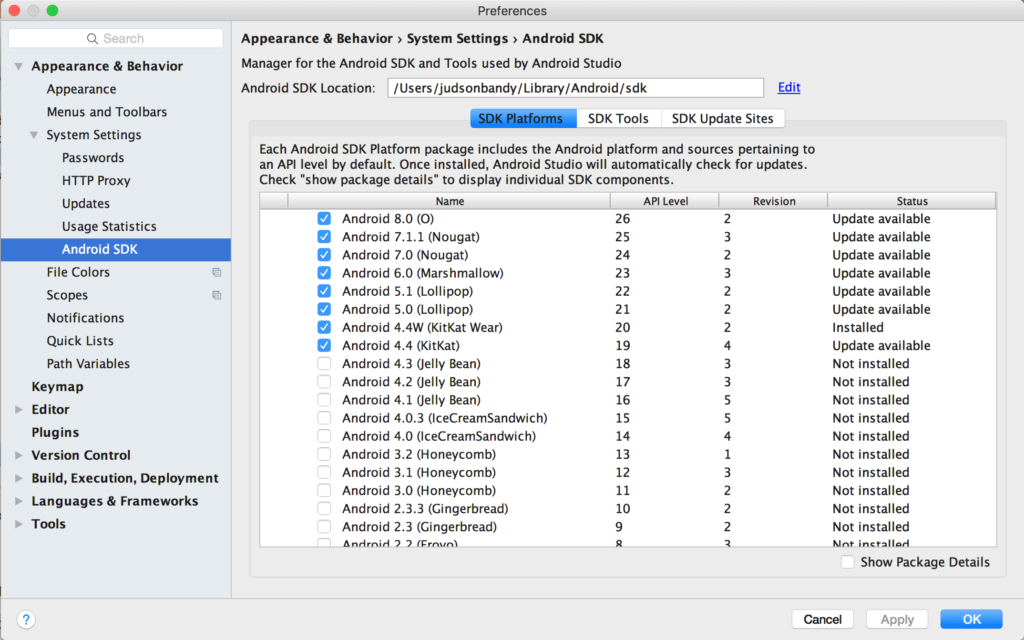This screenshot has width=1024, height=640.
Task: Click Android 3.1 (Honeycomb) row name
Action: (419, 472)
